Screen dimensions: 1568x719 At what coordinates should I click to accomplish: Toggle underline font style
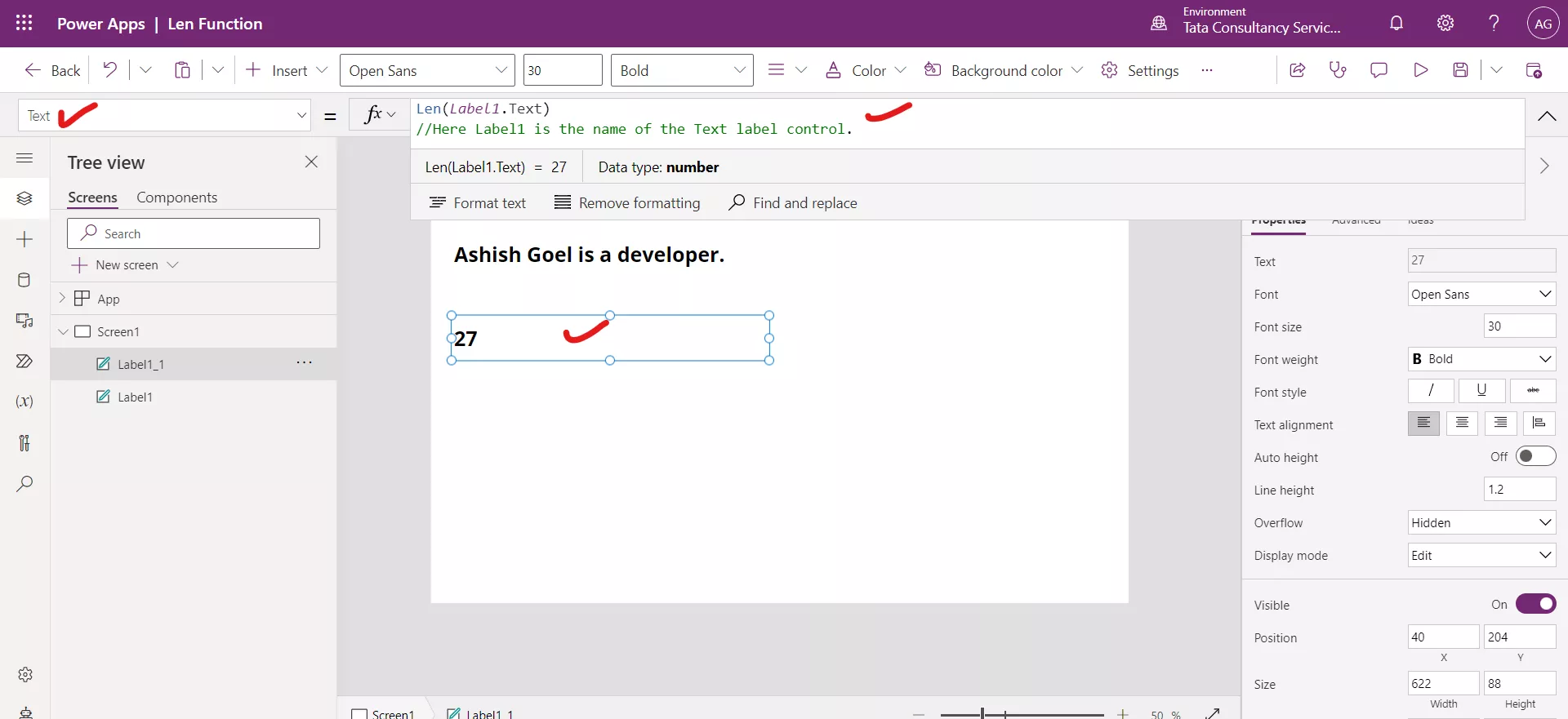1481,391
